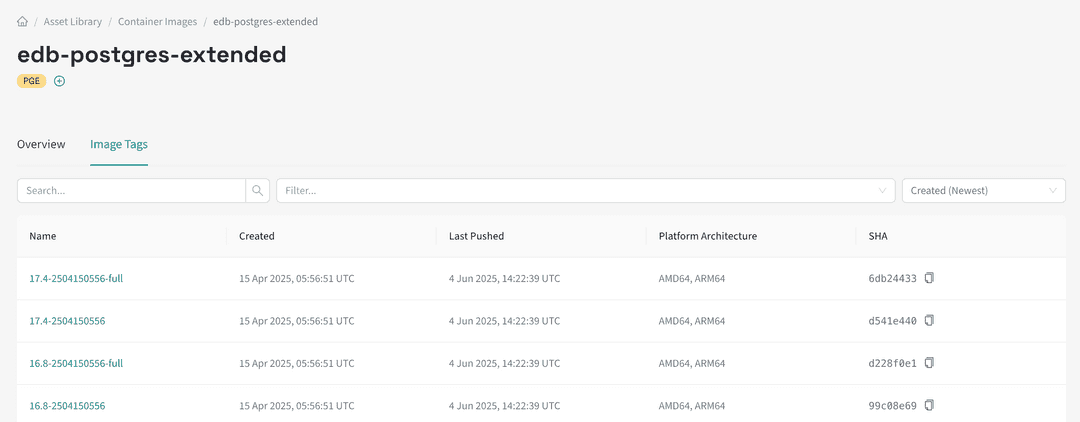Click Last Pushed date in 17.4-2504150556-full row
Screen dimensions: 1080x422
tap(505, 279)
